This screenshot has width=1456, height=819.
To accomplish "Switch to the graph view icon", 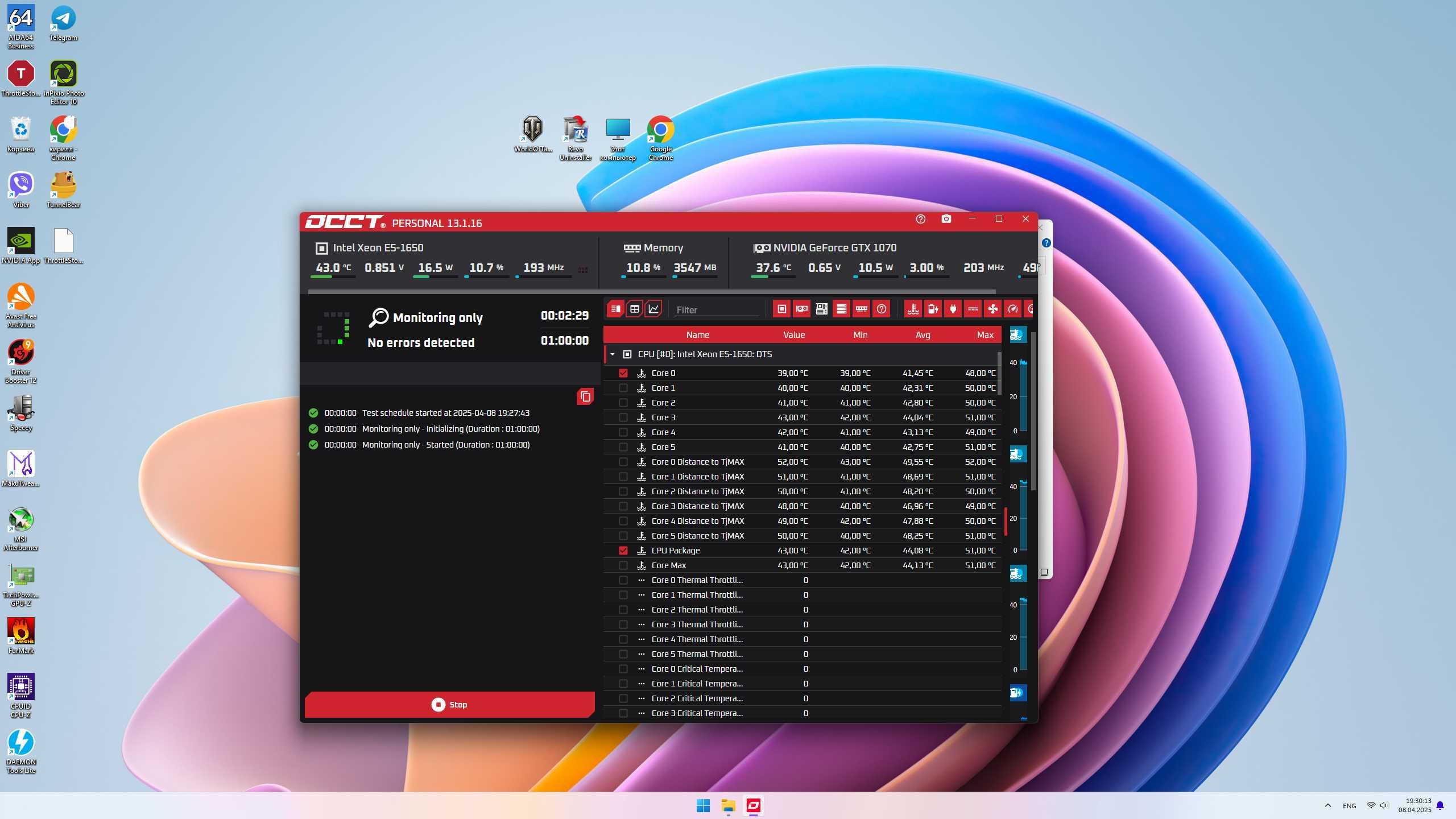I will click(654, 309).
